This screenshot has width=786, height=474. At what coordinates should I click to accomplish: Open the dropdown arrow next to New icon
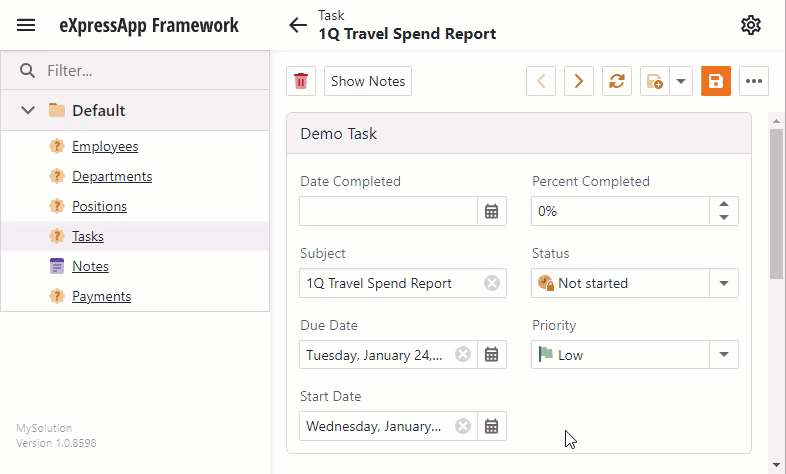[x=681, y=81]
